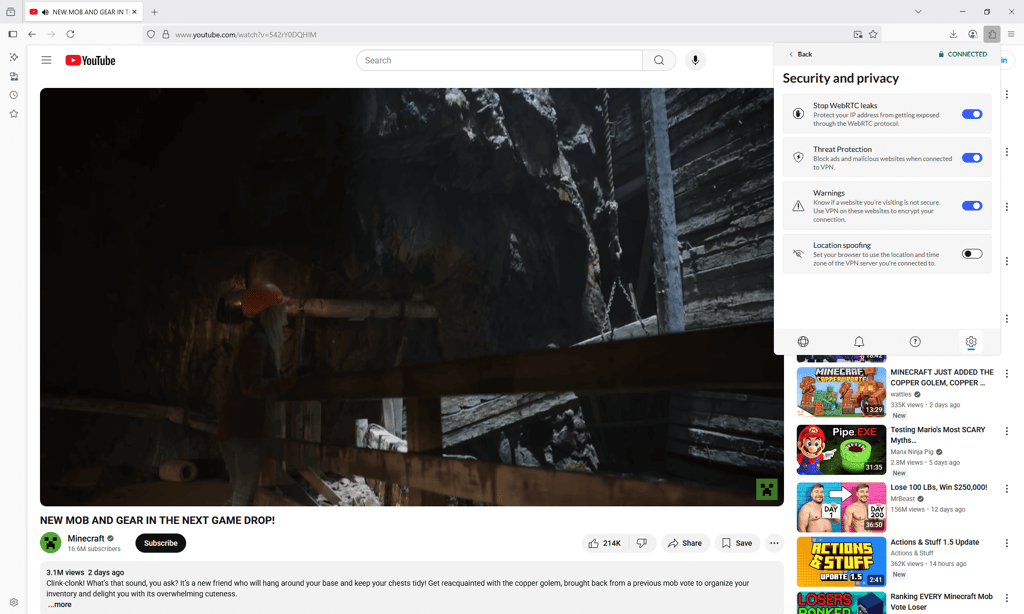Open the Pipe.EXE Mario video thumbnail
This screenshot has height=614, width=1024.
[841, 449]
